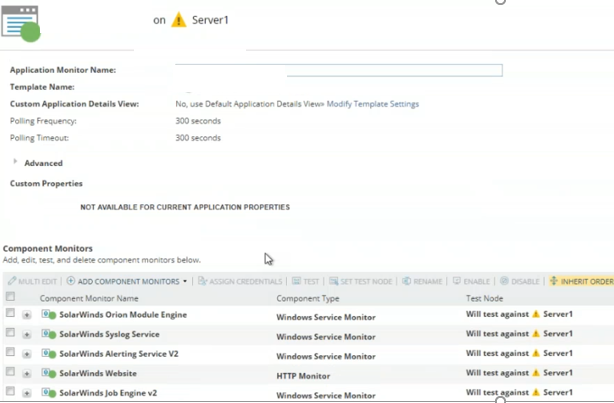Click the Multi Edit pencil icon
This screenshot has height=403, width=614.
click(12, 280)
